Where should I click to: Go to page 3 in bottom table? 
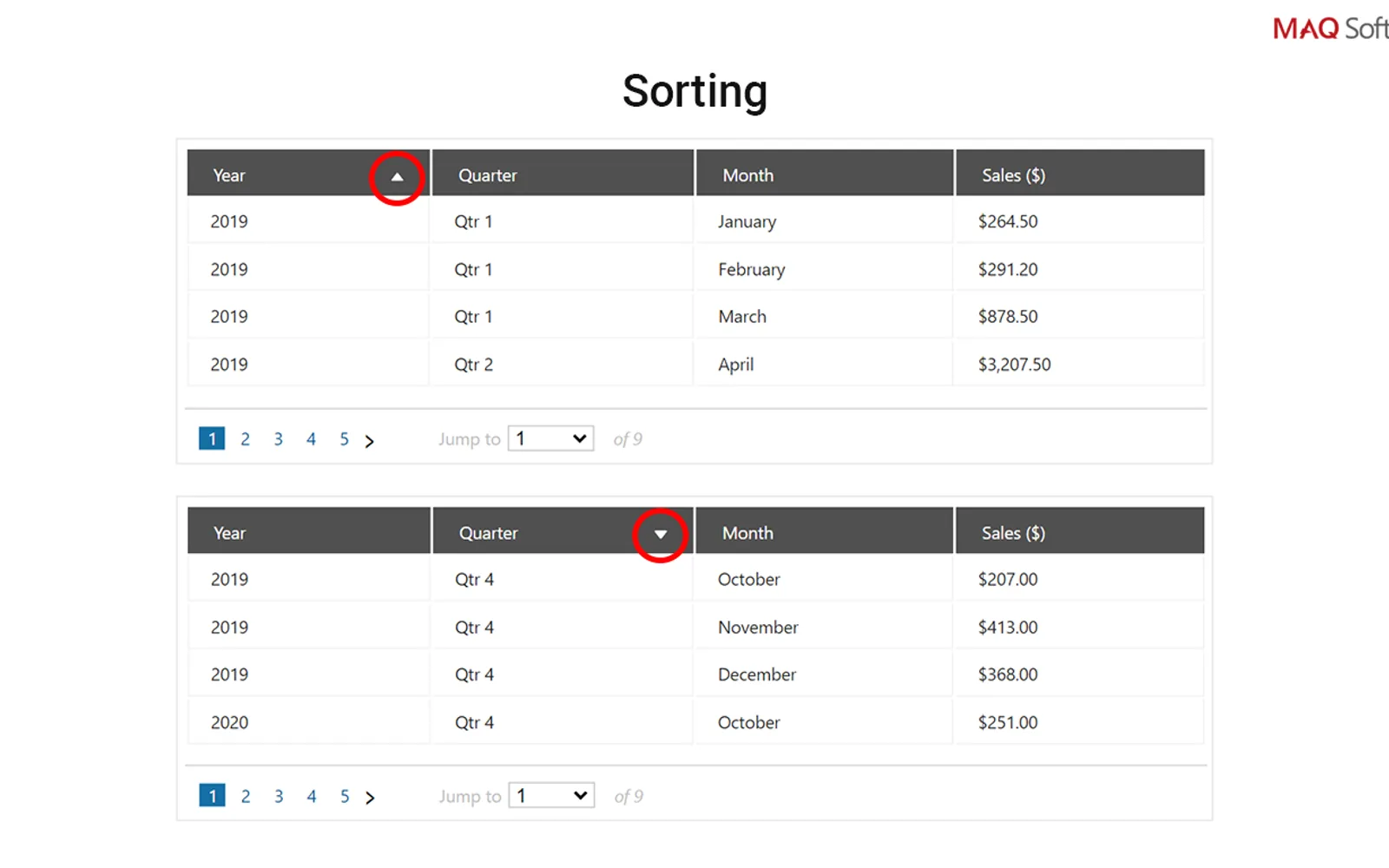(279, 797)
